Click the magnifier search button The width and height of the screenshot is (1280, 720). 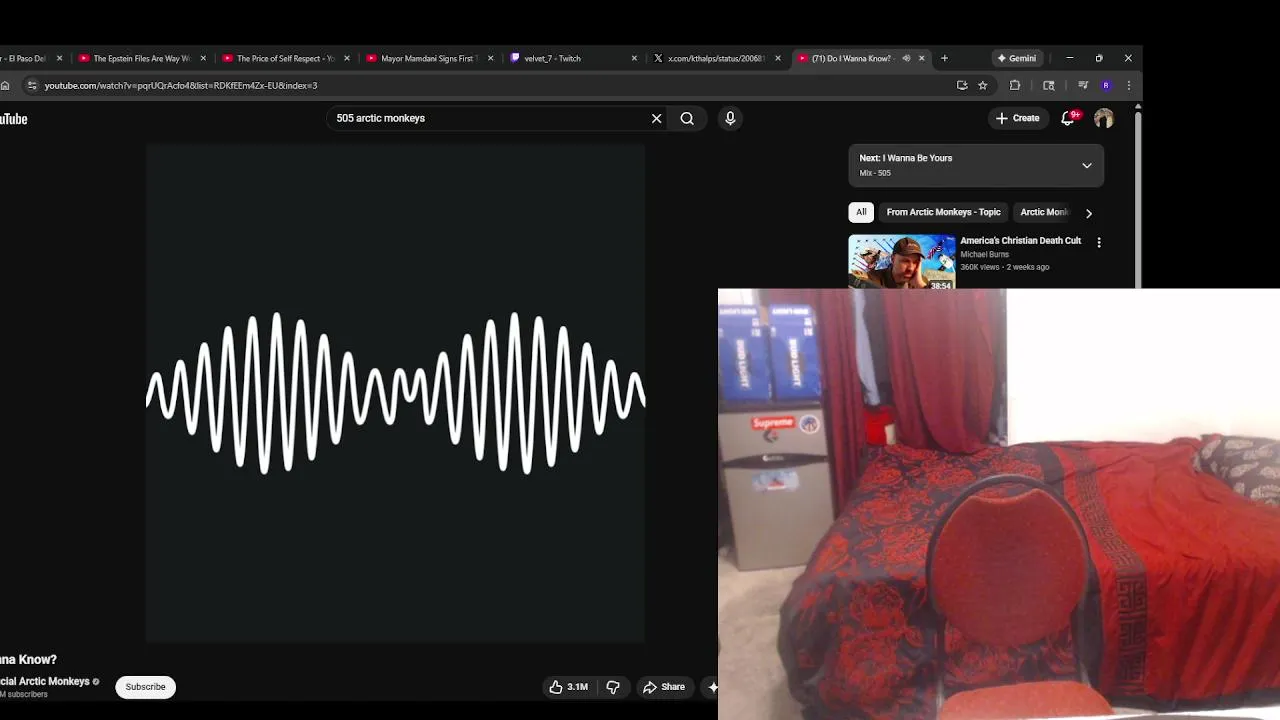point(687,118)
